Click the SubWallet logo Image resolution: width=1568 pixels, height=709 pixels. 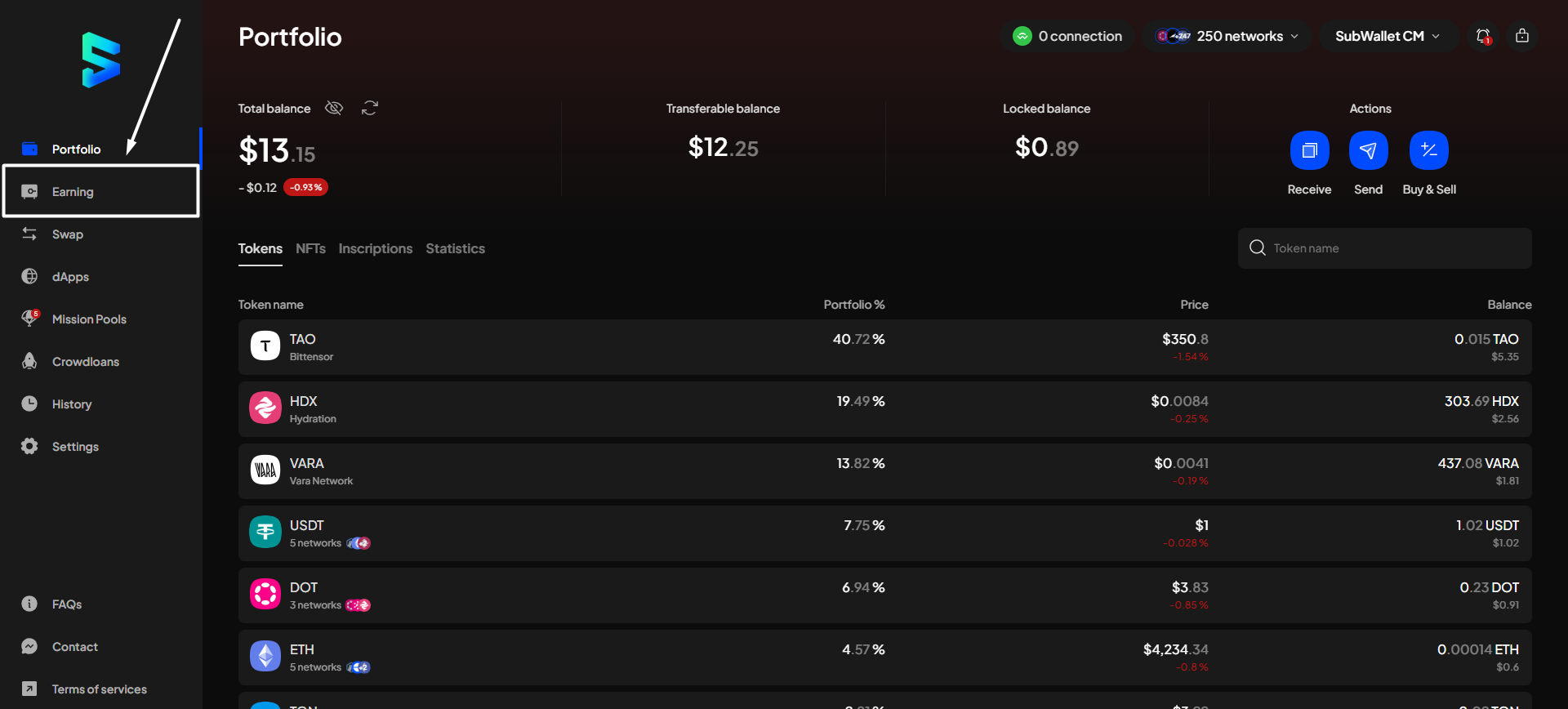pyautogui.click(x=101, y=60)
